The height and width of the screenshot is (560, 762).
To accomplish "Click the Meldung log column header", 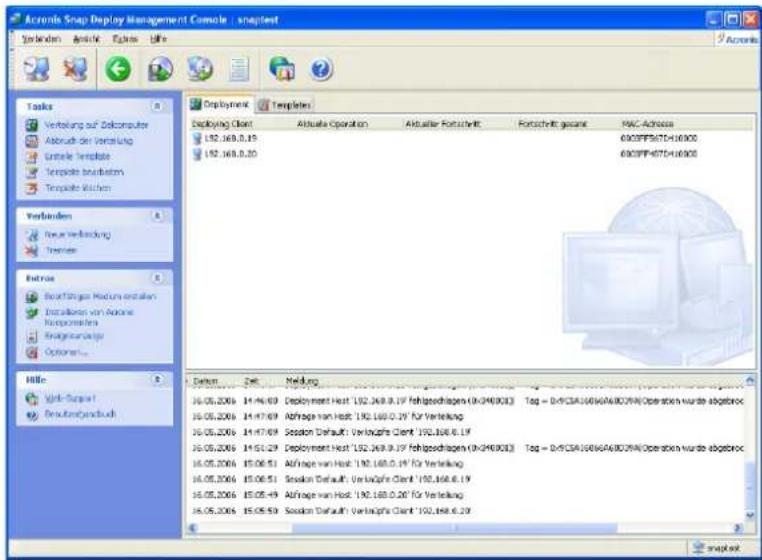I will [302, 381].
